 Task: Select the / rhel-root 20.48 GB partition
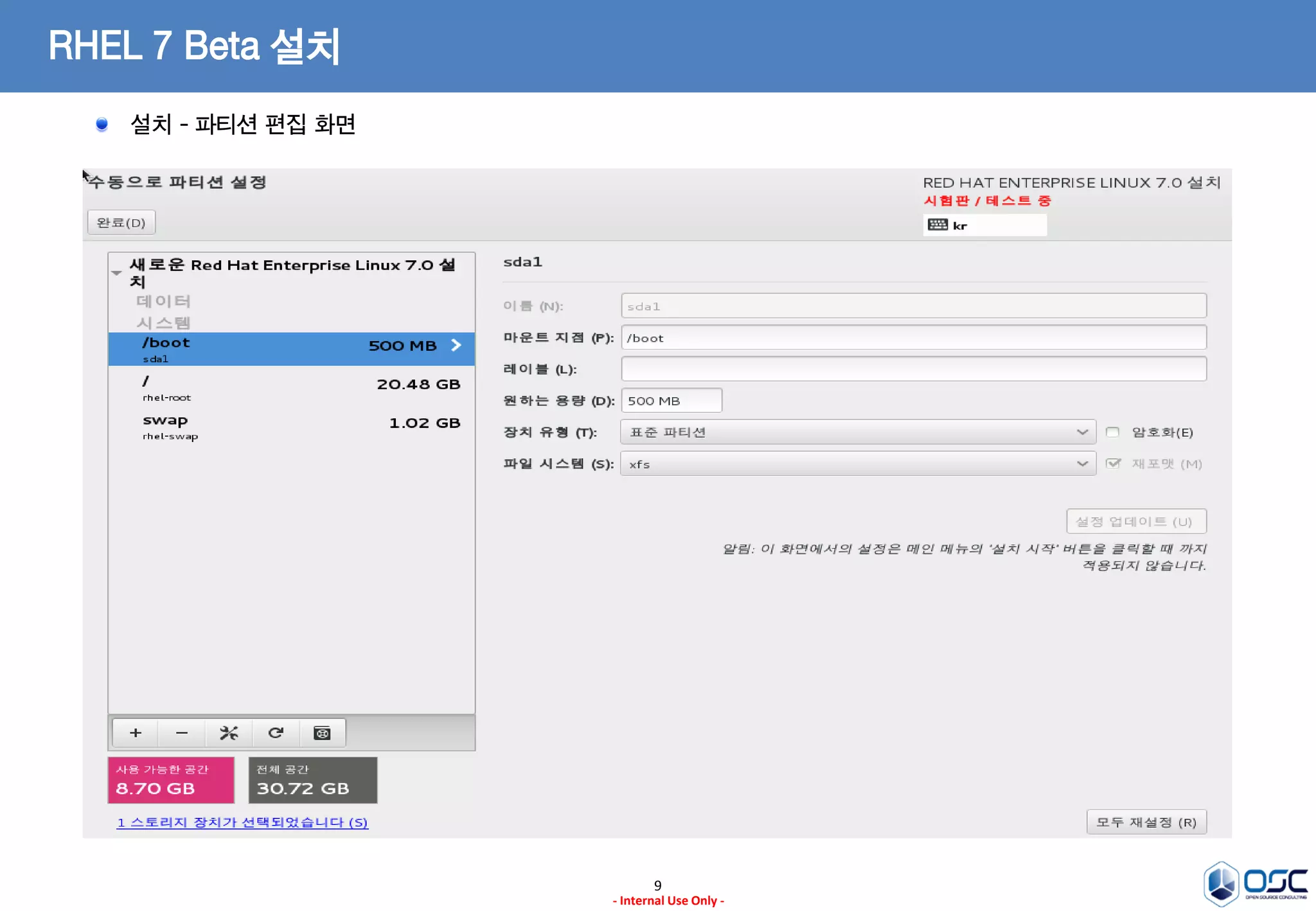pyautogui.click(x=292, y=388)
